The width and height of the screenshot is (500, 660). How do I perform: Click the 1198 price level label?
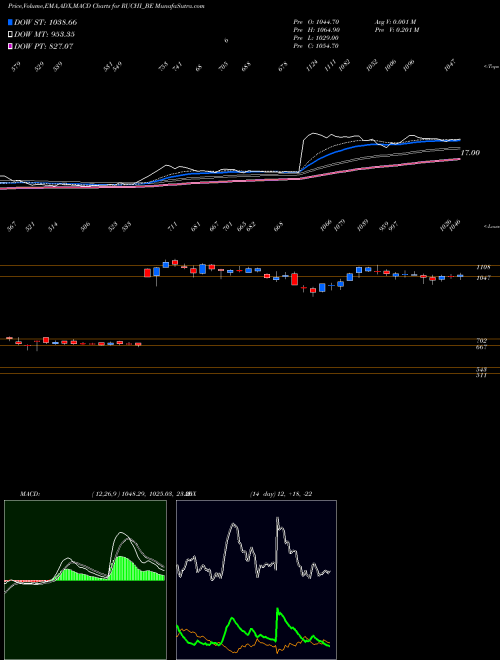tap(482, 267)
